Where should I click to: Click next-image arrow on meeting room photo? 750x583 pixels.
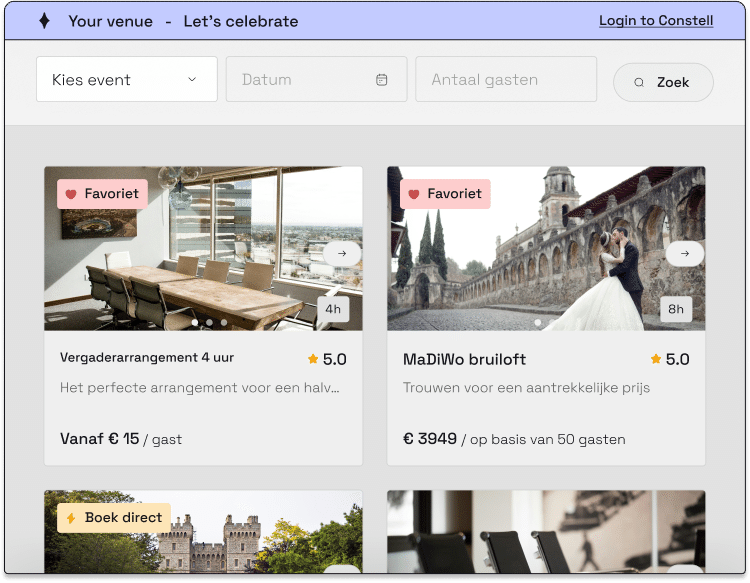point(342,254)
